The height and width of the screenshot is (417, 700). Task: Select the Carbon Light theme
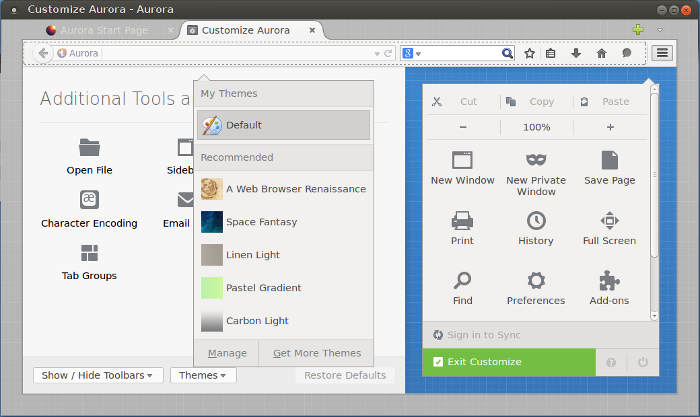click(x=283, y=321)
